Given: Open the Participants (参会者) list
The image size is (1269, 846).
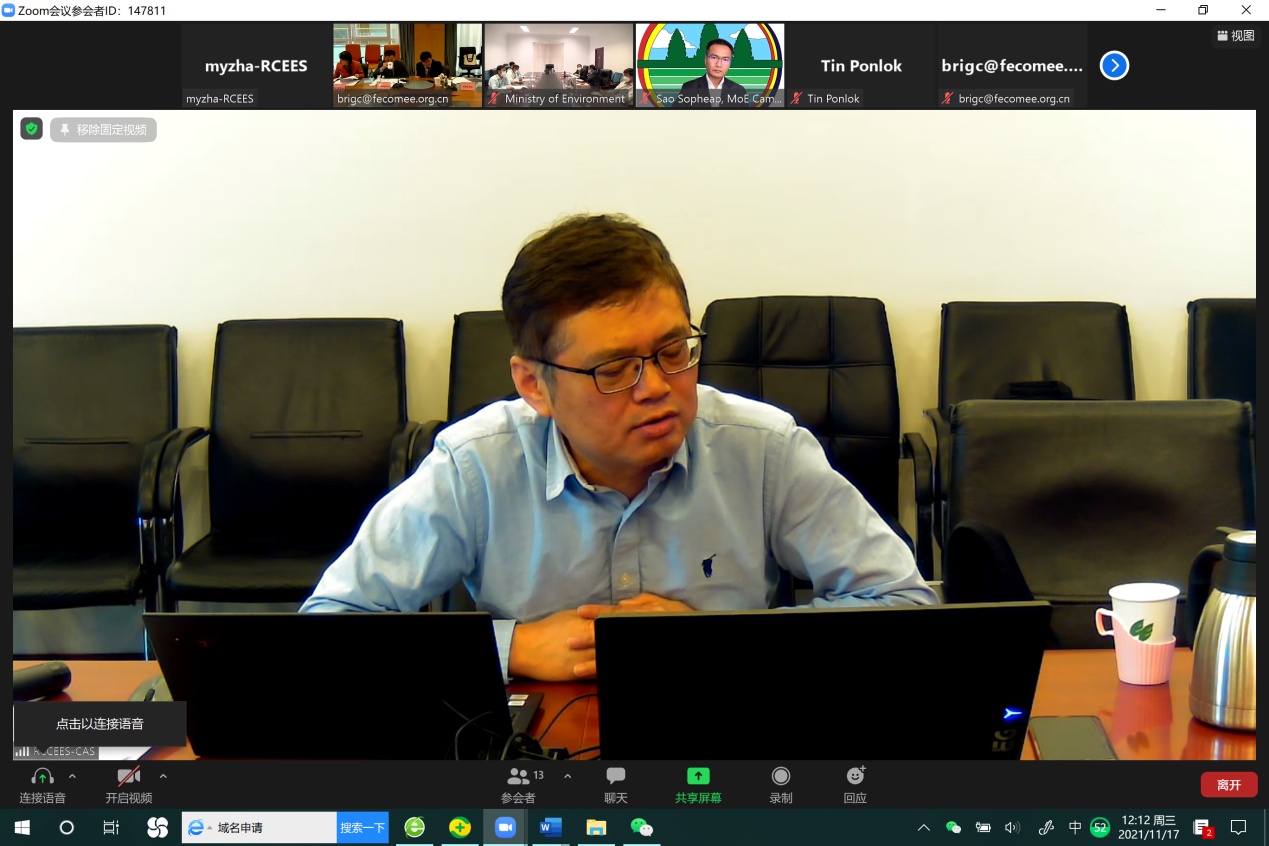Looking at the screenshot, I should (518, 785).
